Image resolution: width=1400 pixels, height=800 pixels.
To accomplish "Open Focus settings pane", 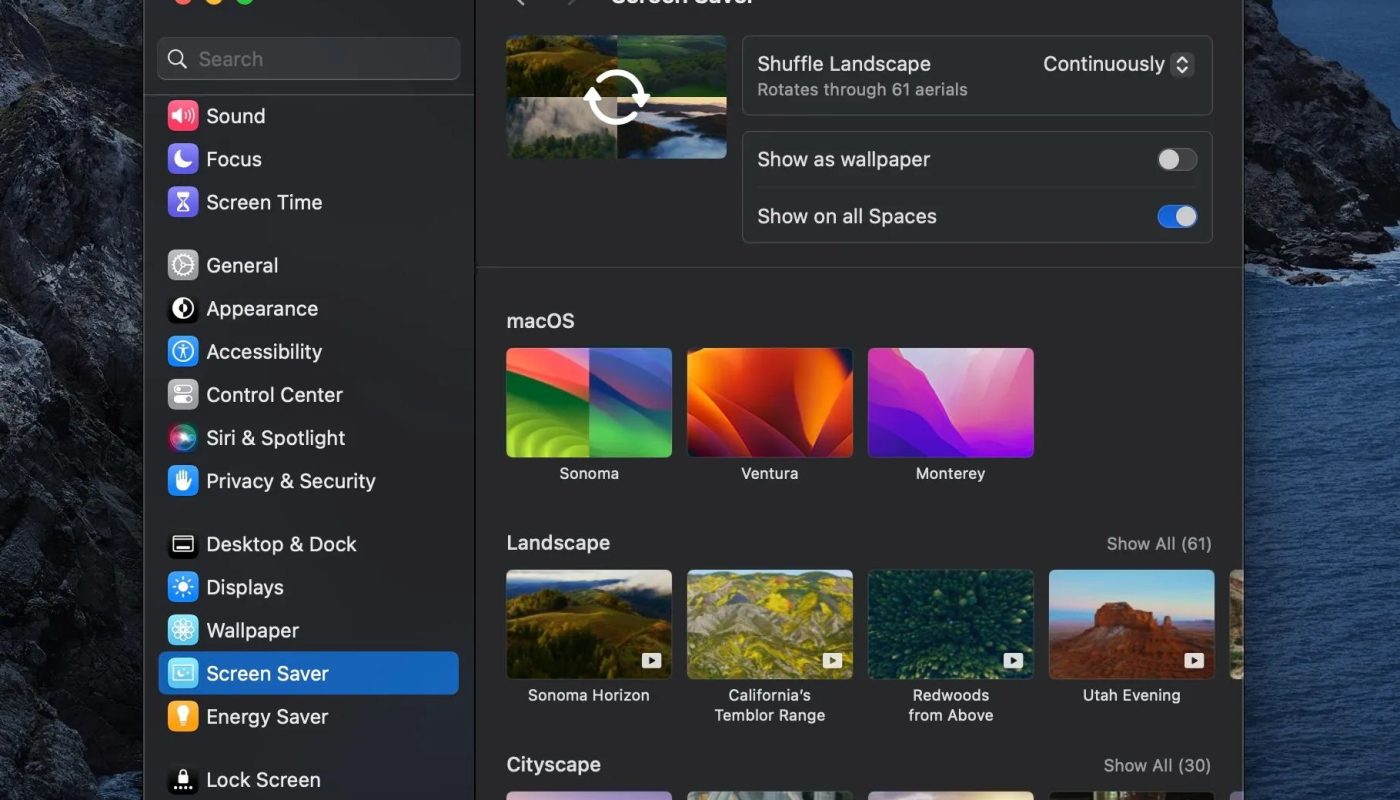I will 308,159.
